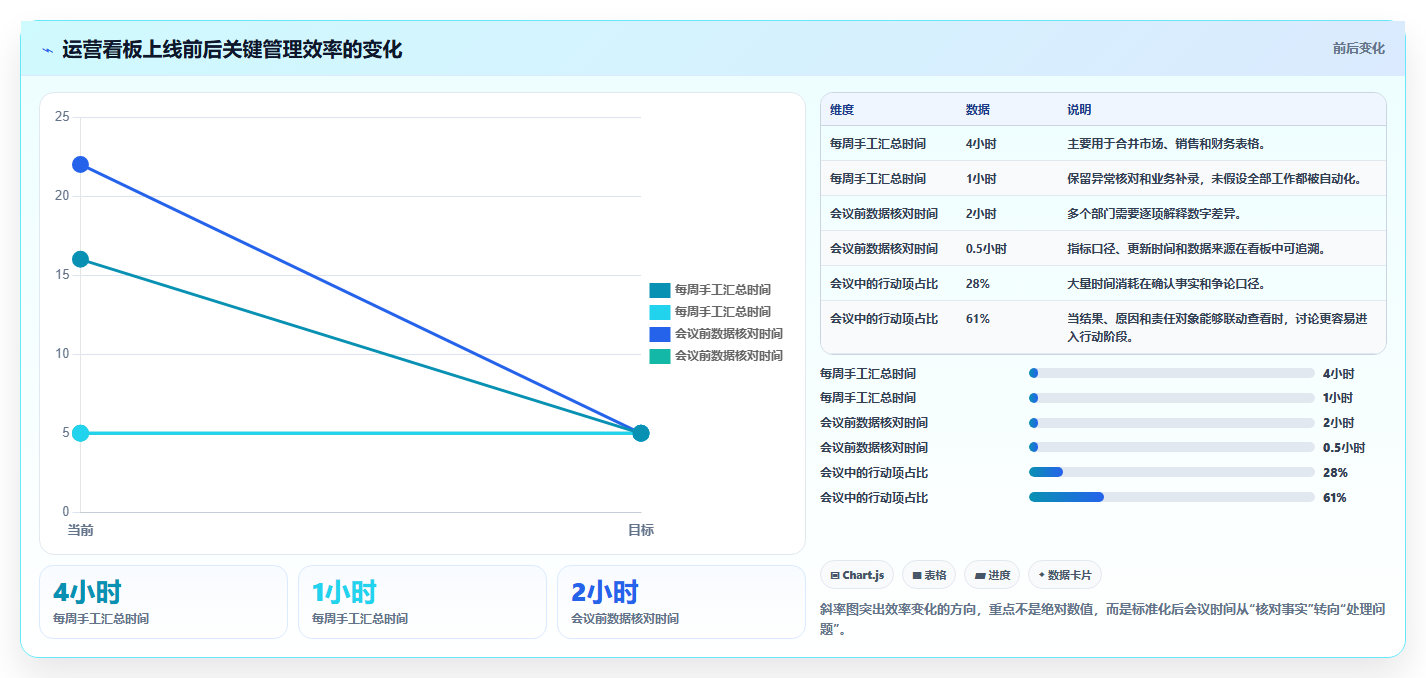Click the data point above the 目标 label
The image size is (1426, 678).
(x=641, y=433)
